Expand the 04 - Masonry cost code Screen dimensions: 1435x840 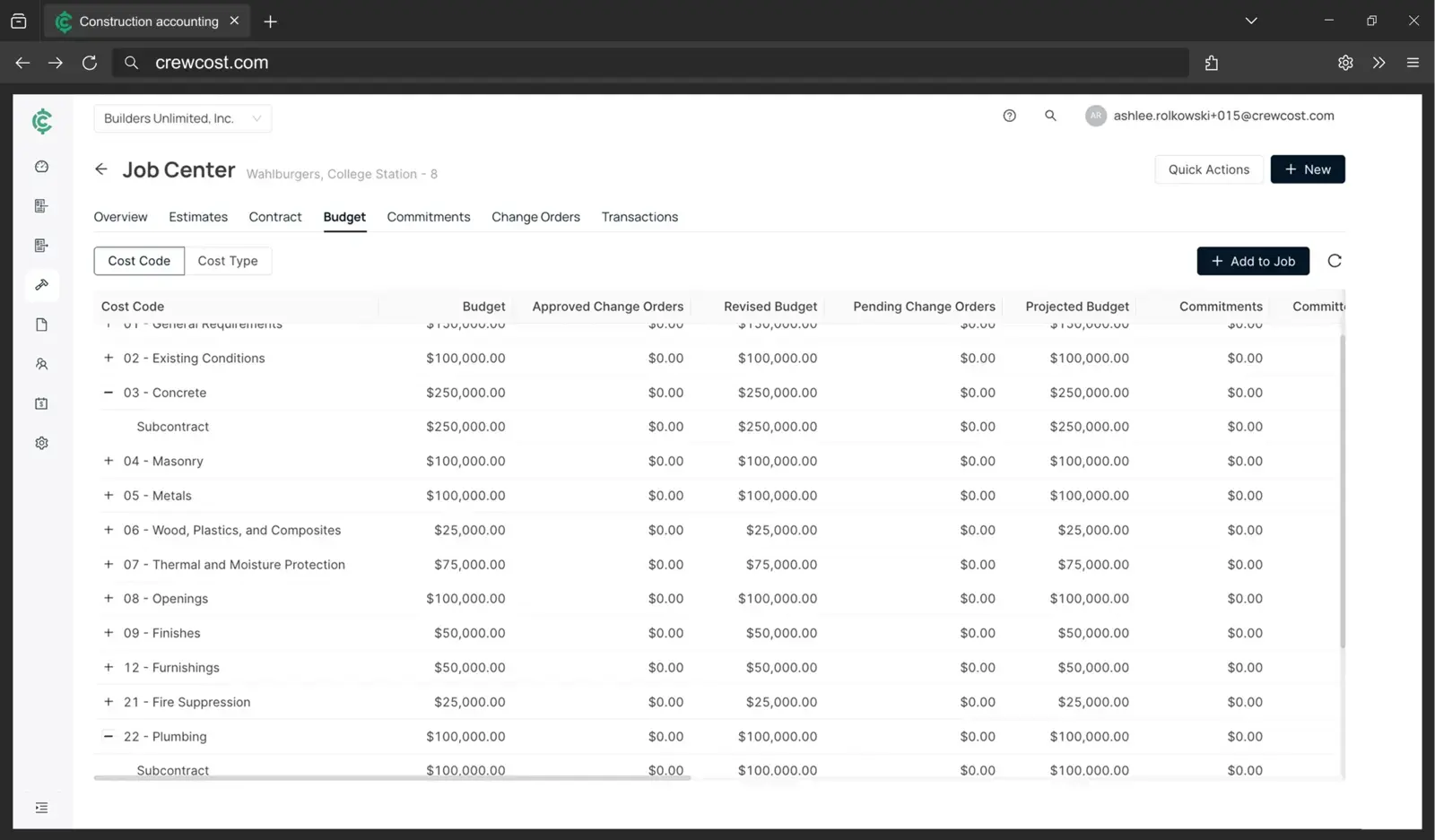click(x=108, y=461)
